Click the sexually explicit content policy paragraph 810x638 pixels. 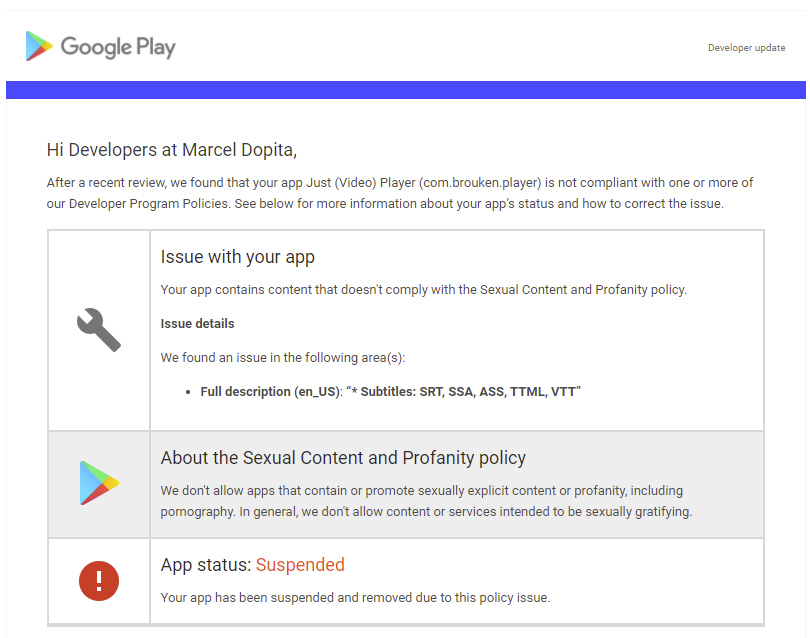tap(426, 501)
